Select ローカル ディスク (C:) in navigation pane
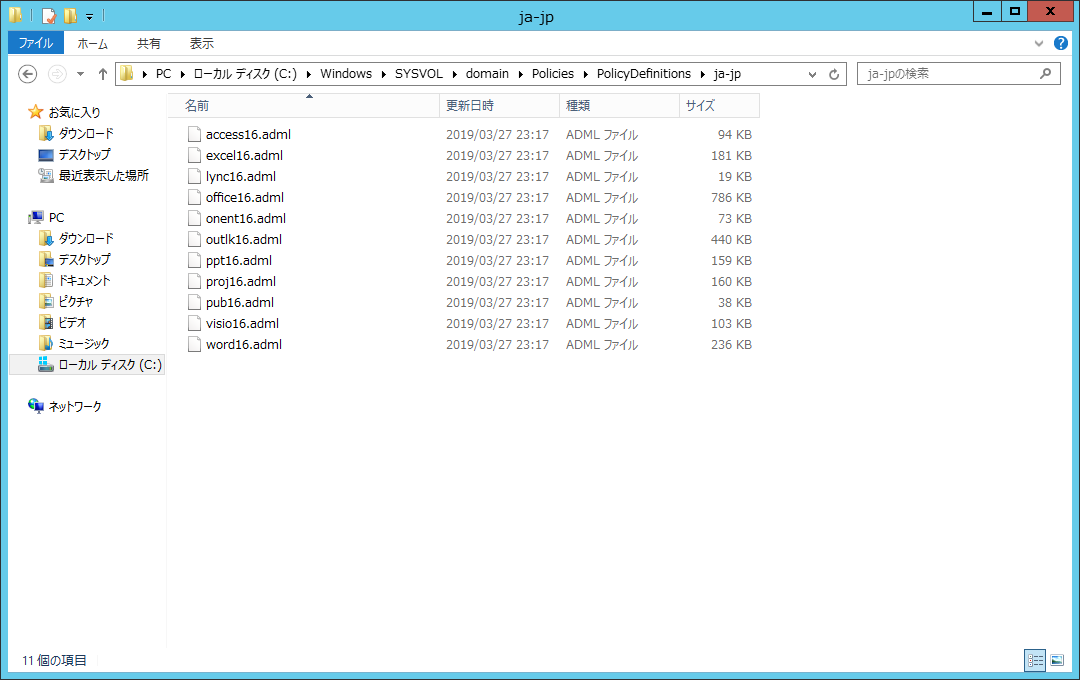The width and height of the screenshot is (1080, 680). [x=87, y=364]
